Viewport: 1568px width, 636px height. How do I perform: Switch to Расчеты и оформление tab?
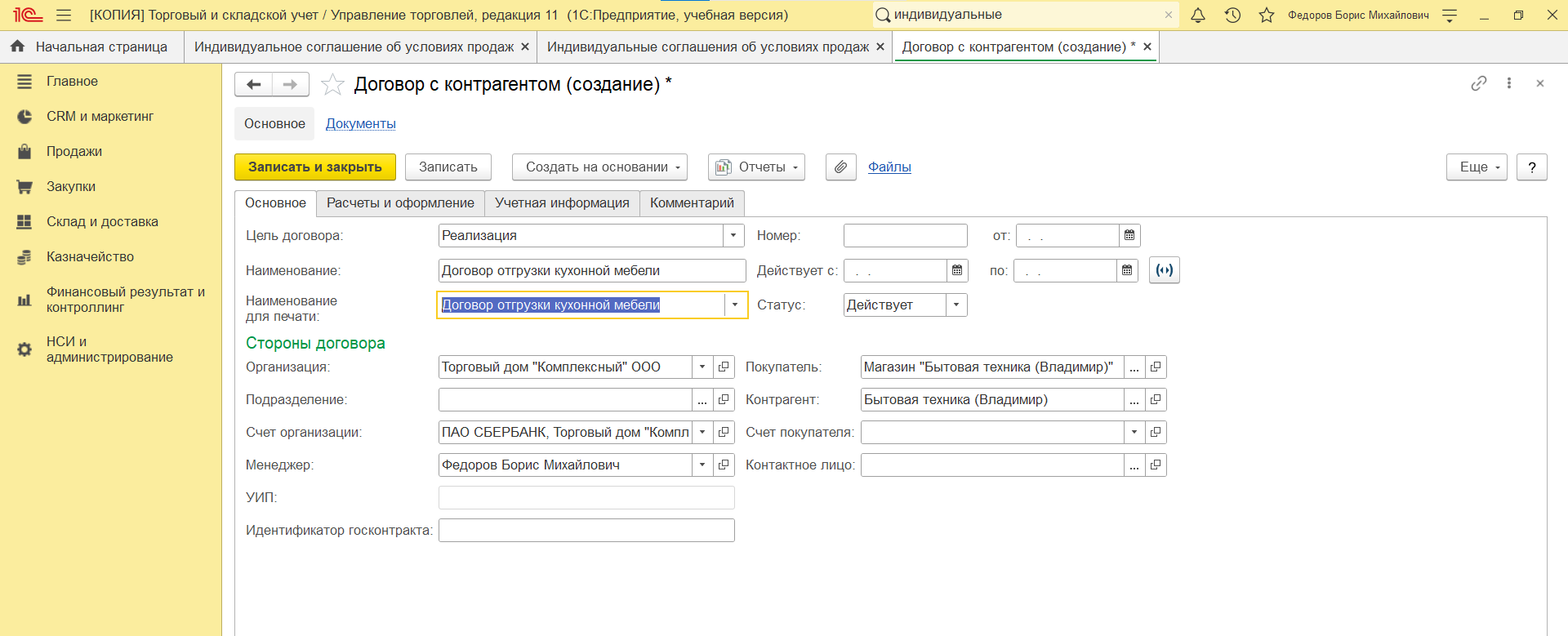pyautogui.click(x=400, y=203)
